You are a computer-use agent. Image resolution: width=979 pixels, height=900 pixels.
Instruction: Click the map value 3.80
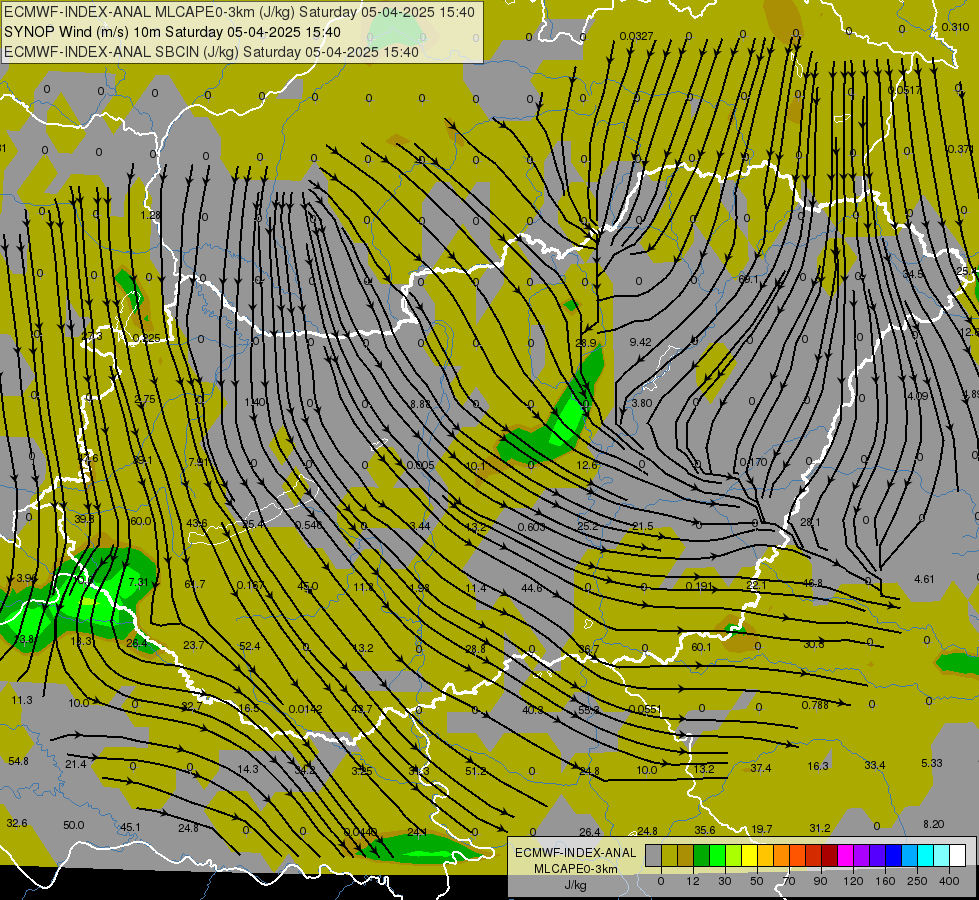642,403
